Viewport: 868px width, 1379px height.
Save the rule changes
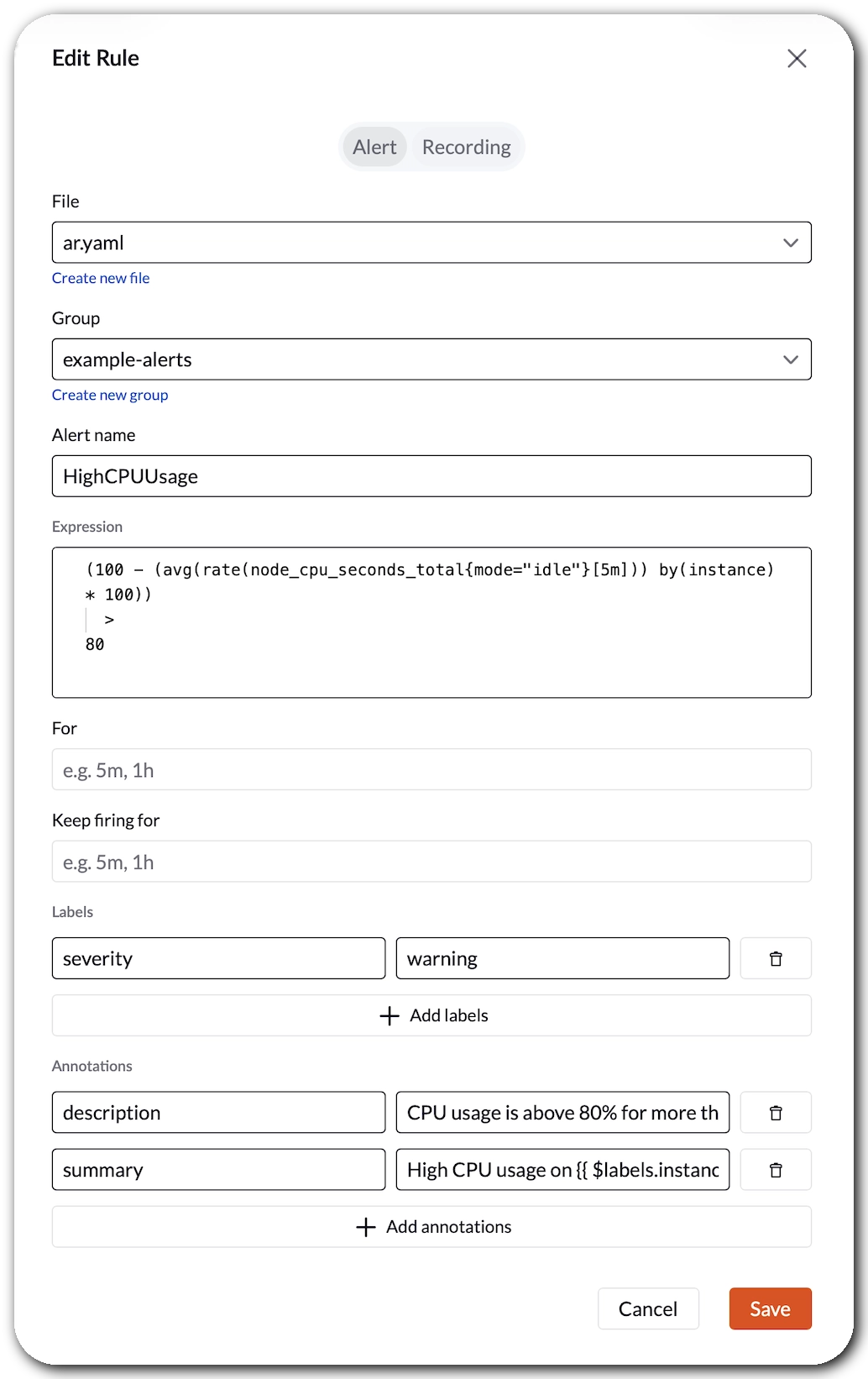pos(770,1308)
